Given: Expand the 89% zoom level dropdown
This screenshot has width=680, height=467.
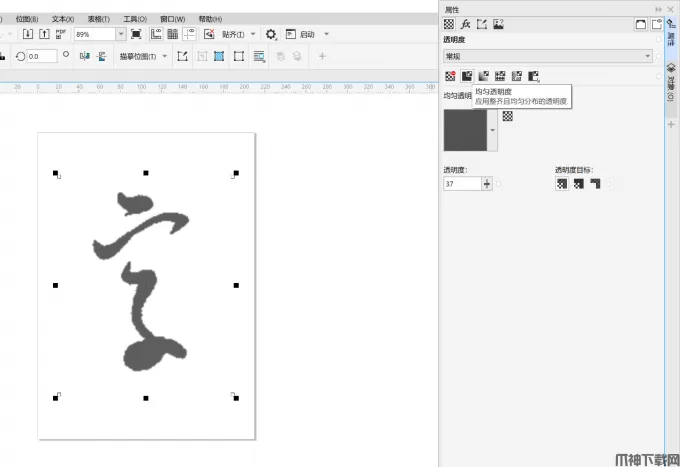Looking at the screenshot, I should [121, 34].
